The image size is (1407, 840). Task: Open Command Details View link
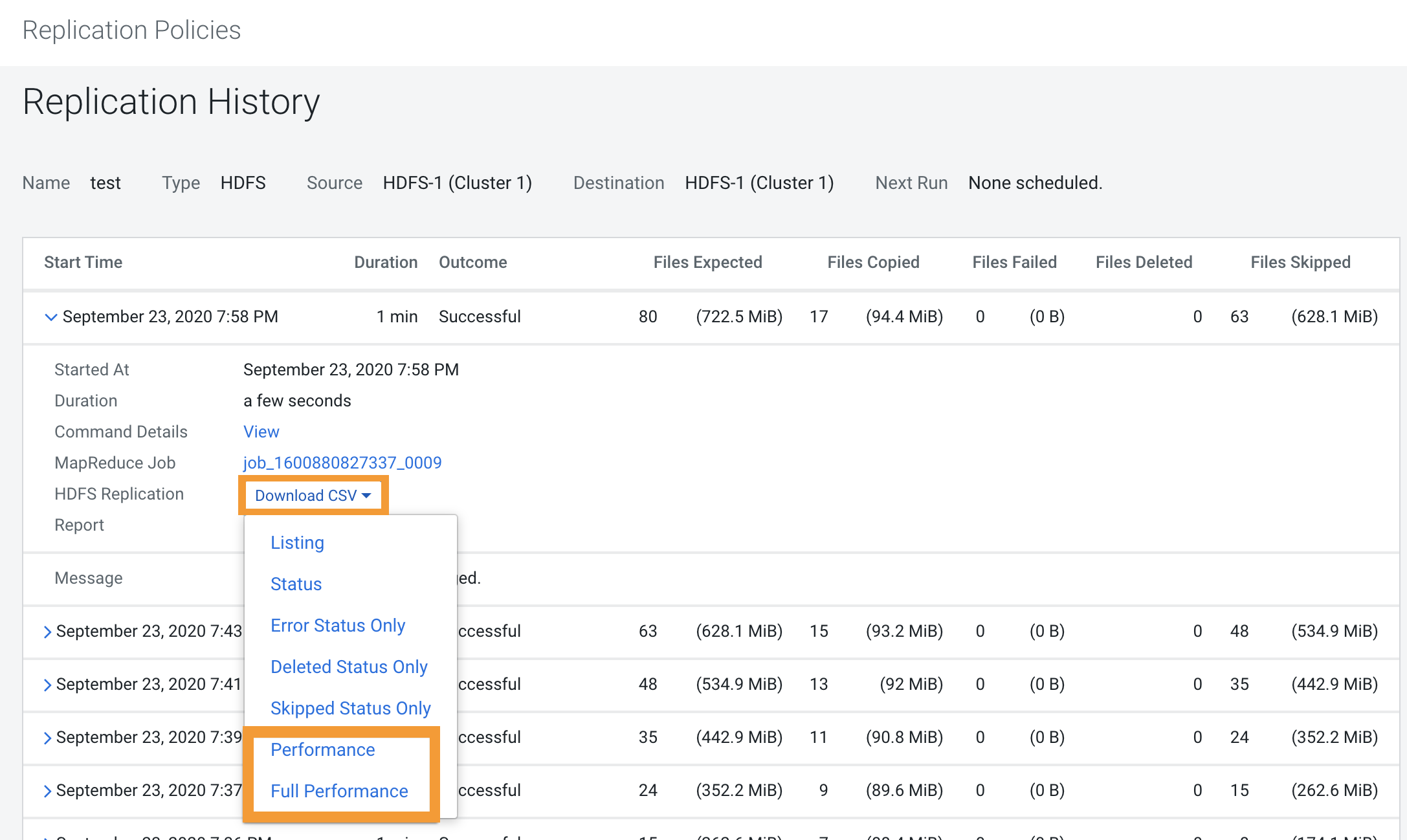click(x=261, y=432)
